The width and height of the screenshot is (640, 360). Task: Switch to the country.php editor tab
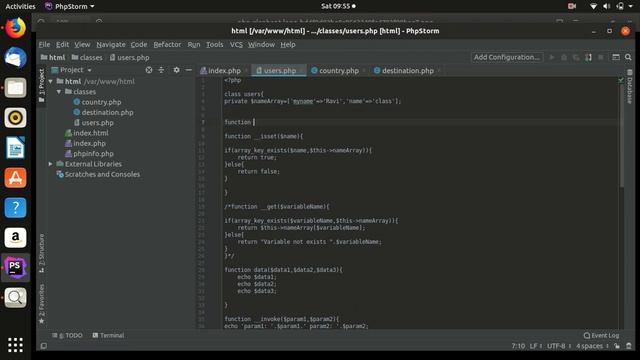coord(339,71)
